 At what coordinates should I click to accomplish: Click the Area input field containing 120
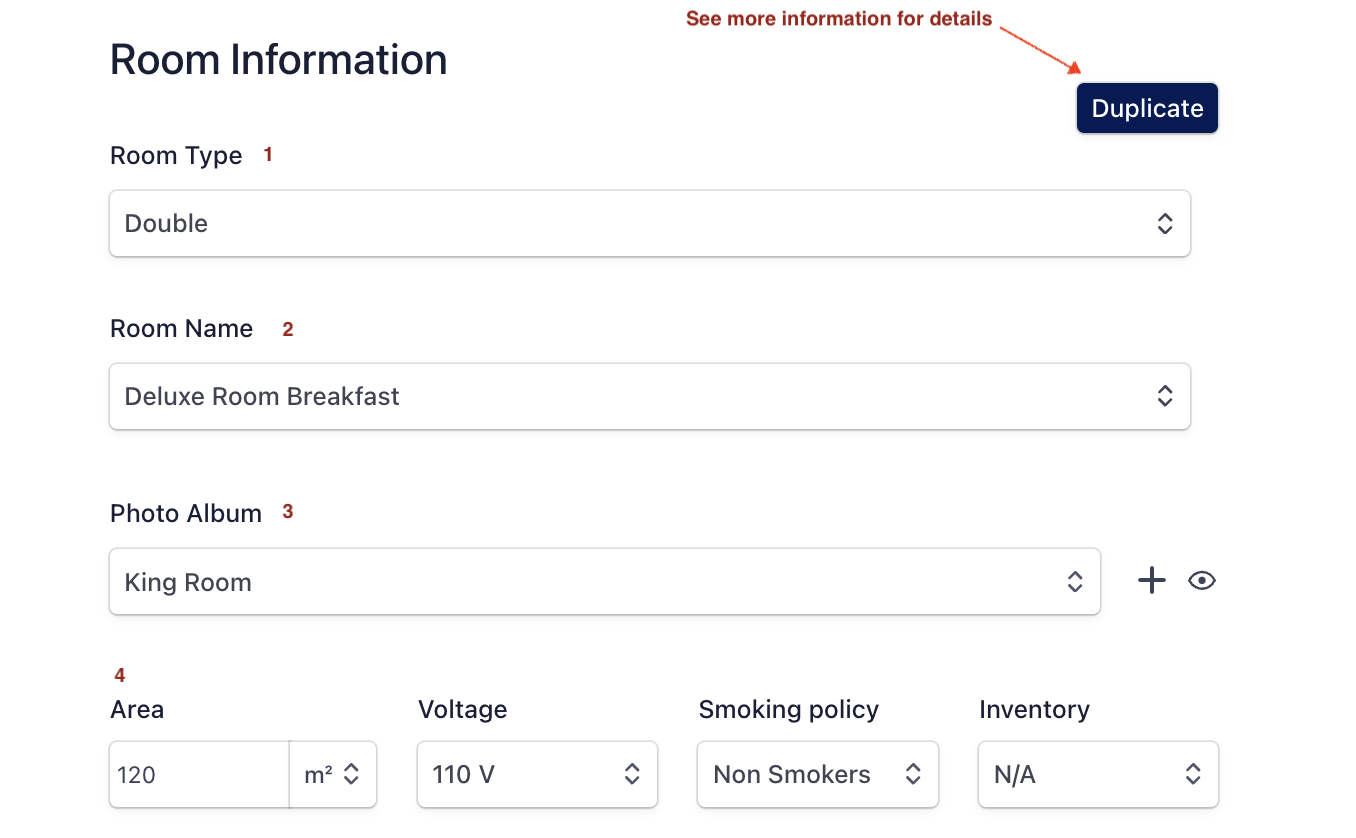[199, 774]
